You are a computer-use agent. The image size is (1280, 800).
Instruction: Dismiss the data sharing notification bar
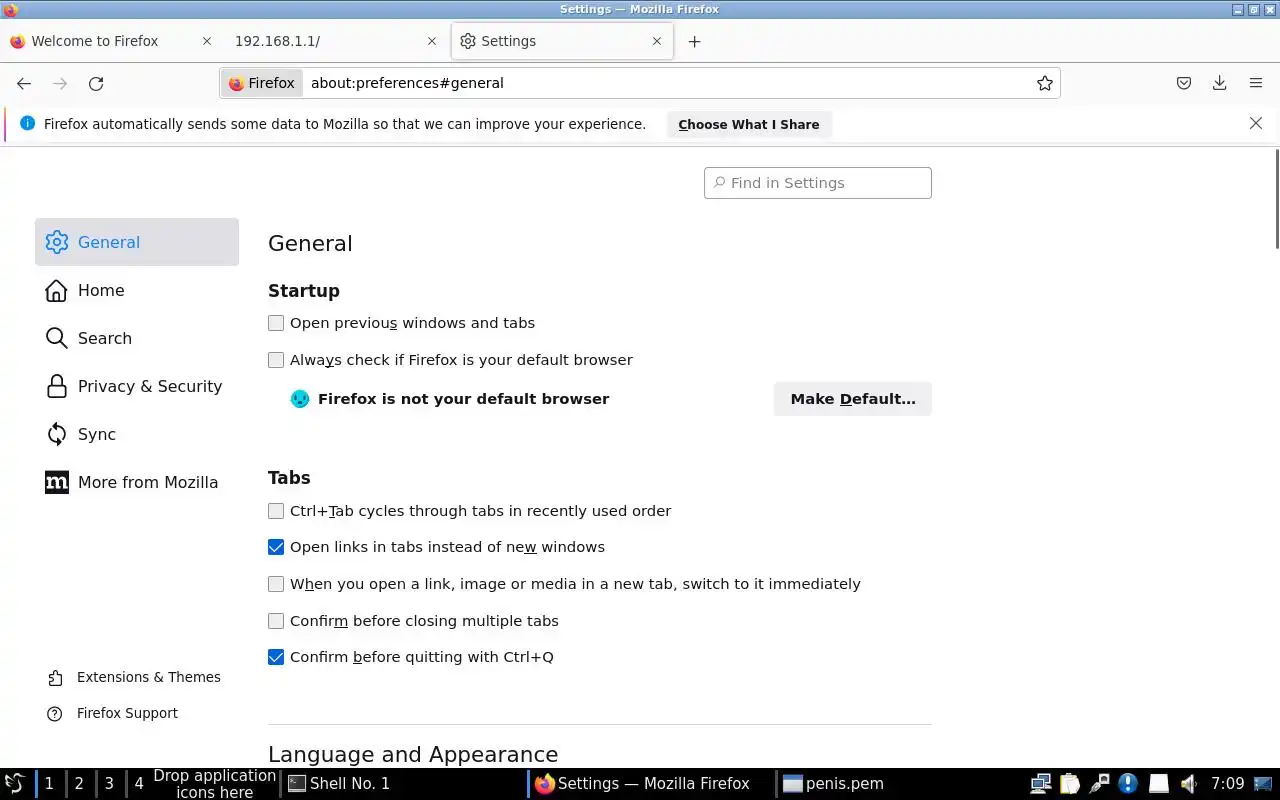coord(1256,123)
